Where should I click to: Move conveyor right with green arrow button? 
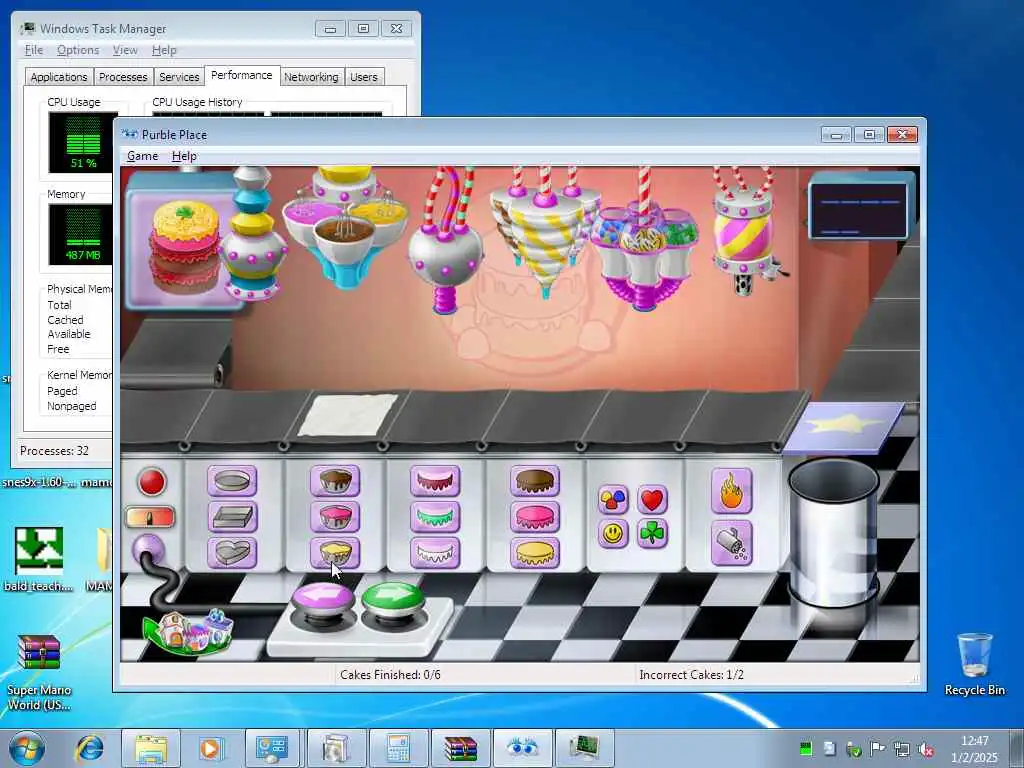pyautogui.click(x=392, y=598)
